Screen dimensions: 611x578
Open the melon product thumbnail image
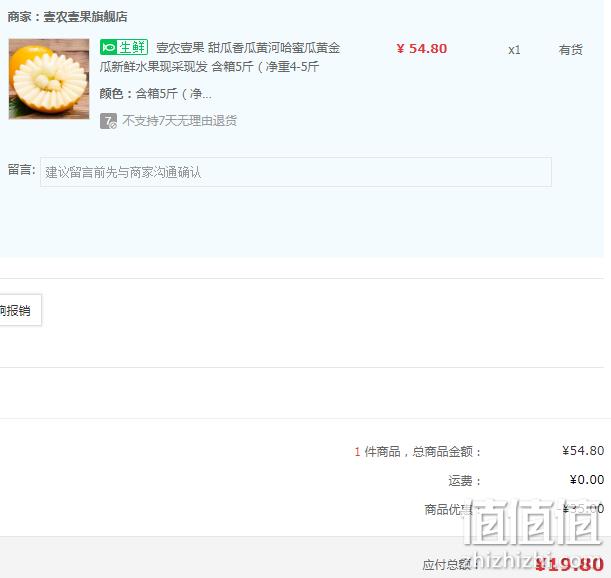click(x=49, y=79)
